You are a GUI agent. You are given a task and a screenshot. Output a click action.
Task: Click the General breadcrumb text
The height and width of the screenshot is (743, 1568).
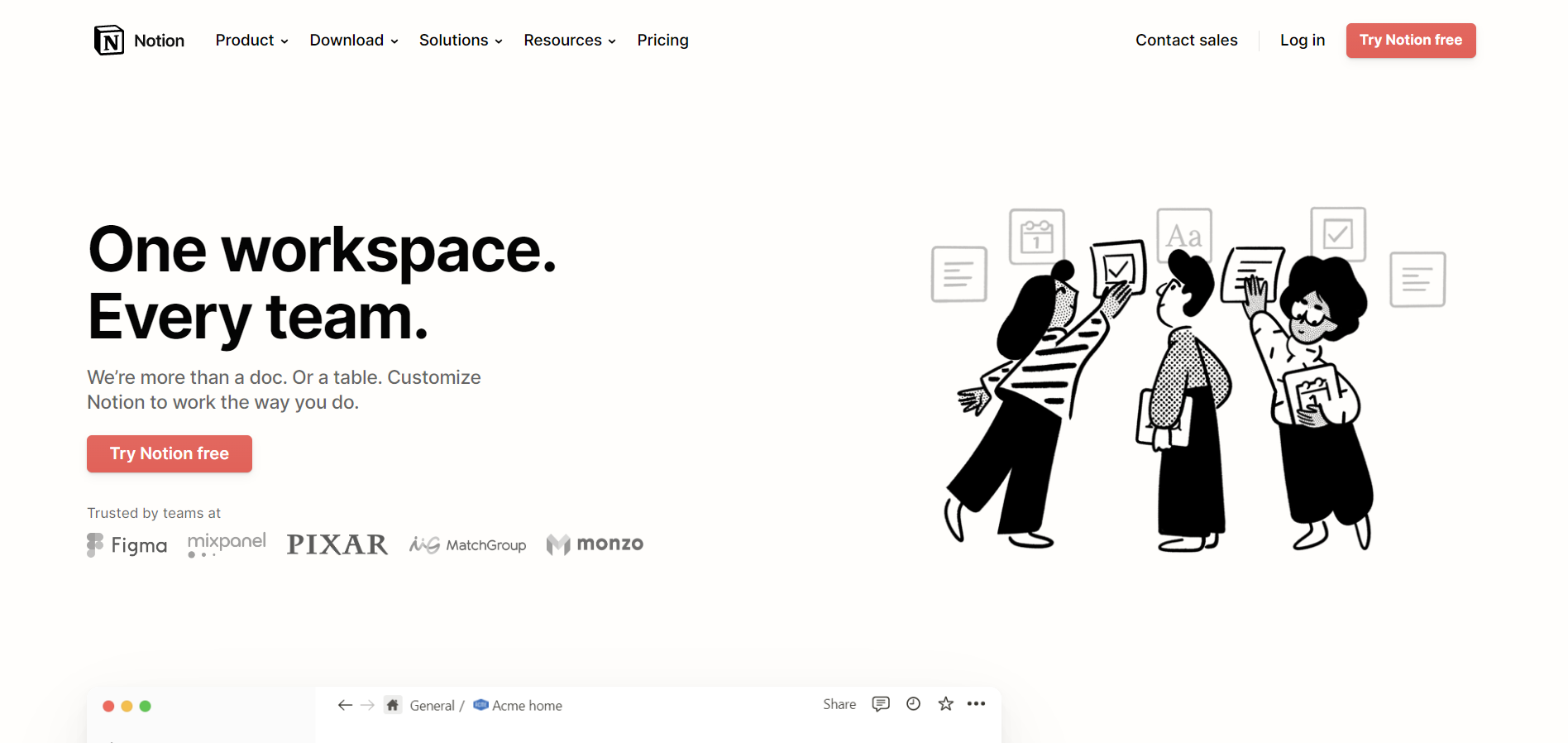point(432,706)
